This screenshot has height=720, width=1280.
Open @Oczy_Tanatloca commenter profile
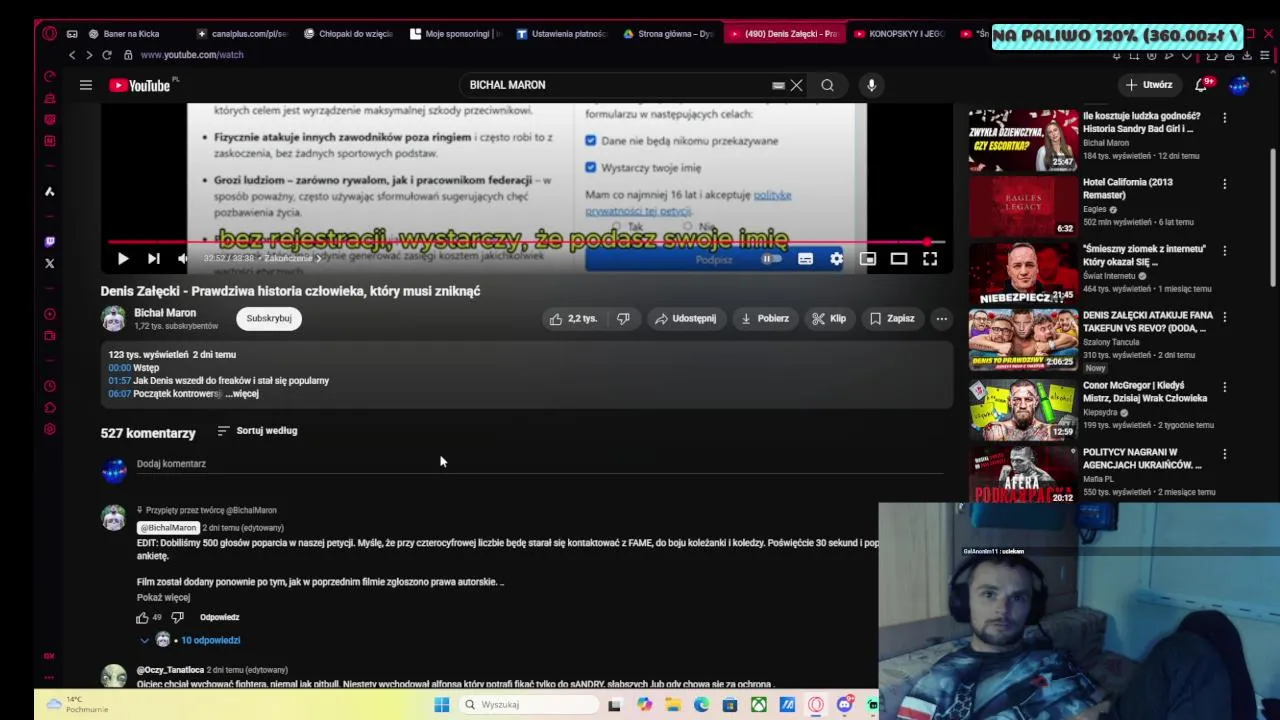[x=170, y=670]
